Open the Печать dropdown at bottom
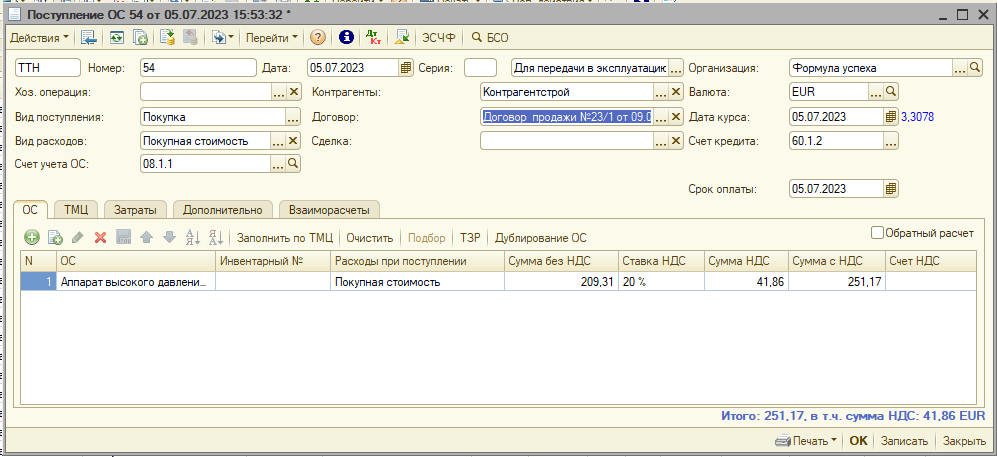 [x=806, y=441]
